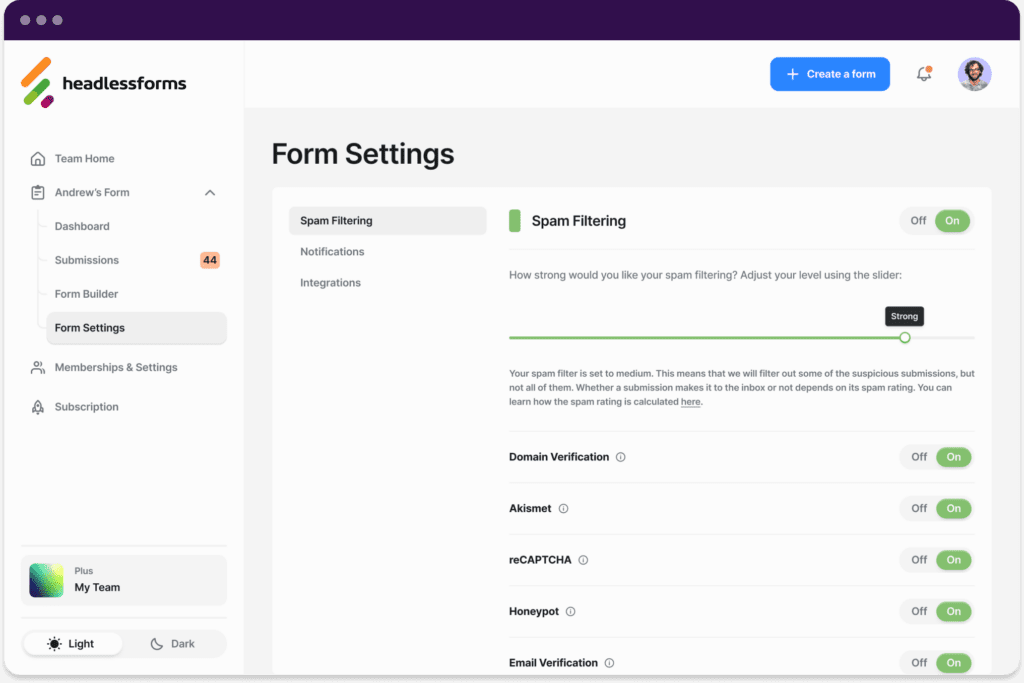Click the headlessforms logo
This screenshot has height=683, width=1024.
click(103, 81)
